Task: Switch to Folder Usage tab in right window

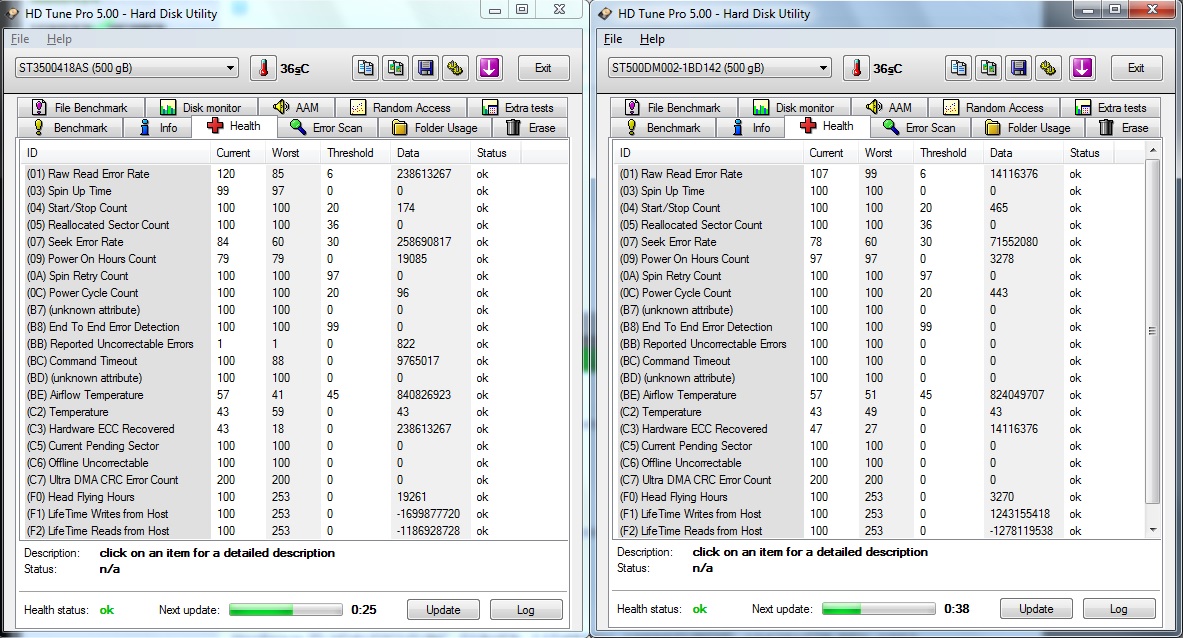Action: coord(1028,127)
